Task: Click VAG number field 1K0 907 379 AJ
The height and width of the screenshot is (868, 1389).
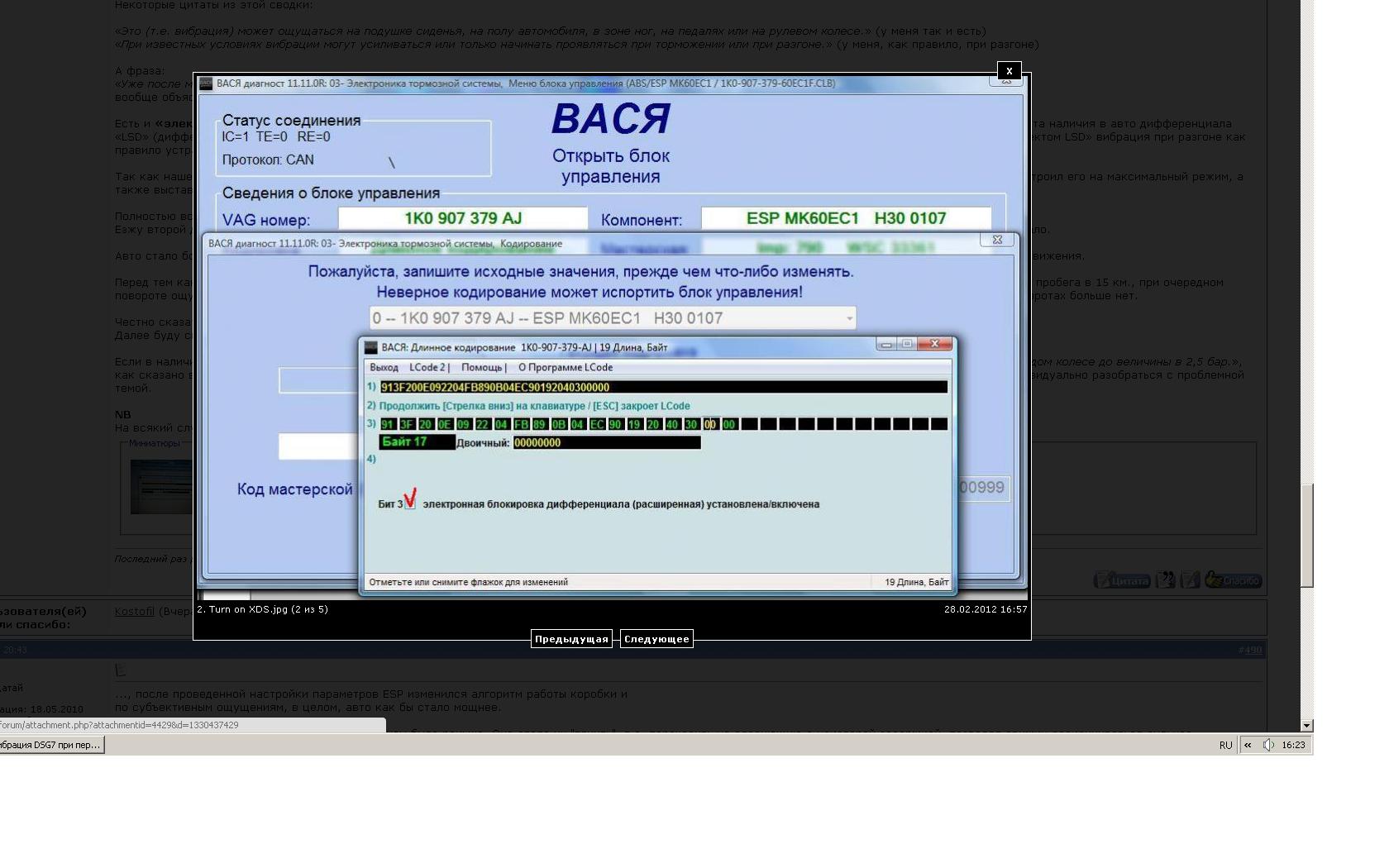Action: (463, 218)
